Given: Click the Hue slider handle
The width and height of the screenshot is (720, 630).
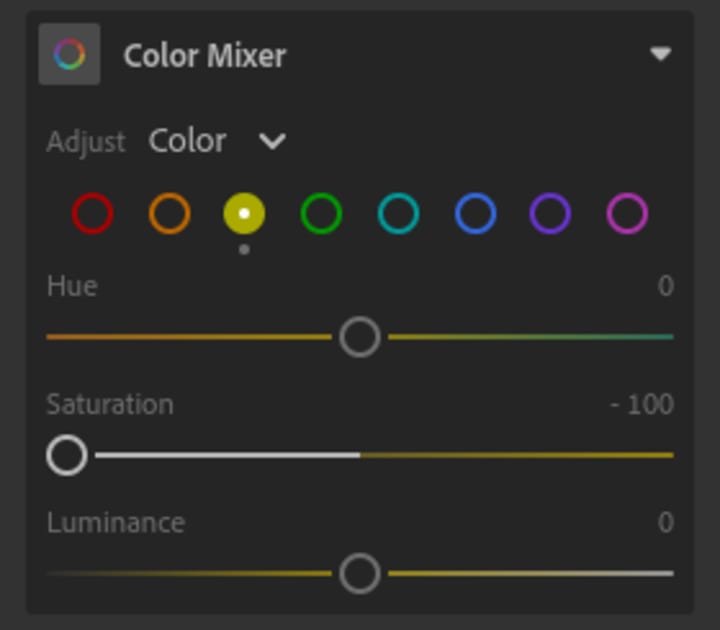Looking at the screenshot, I should [x=360, y=337].
